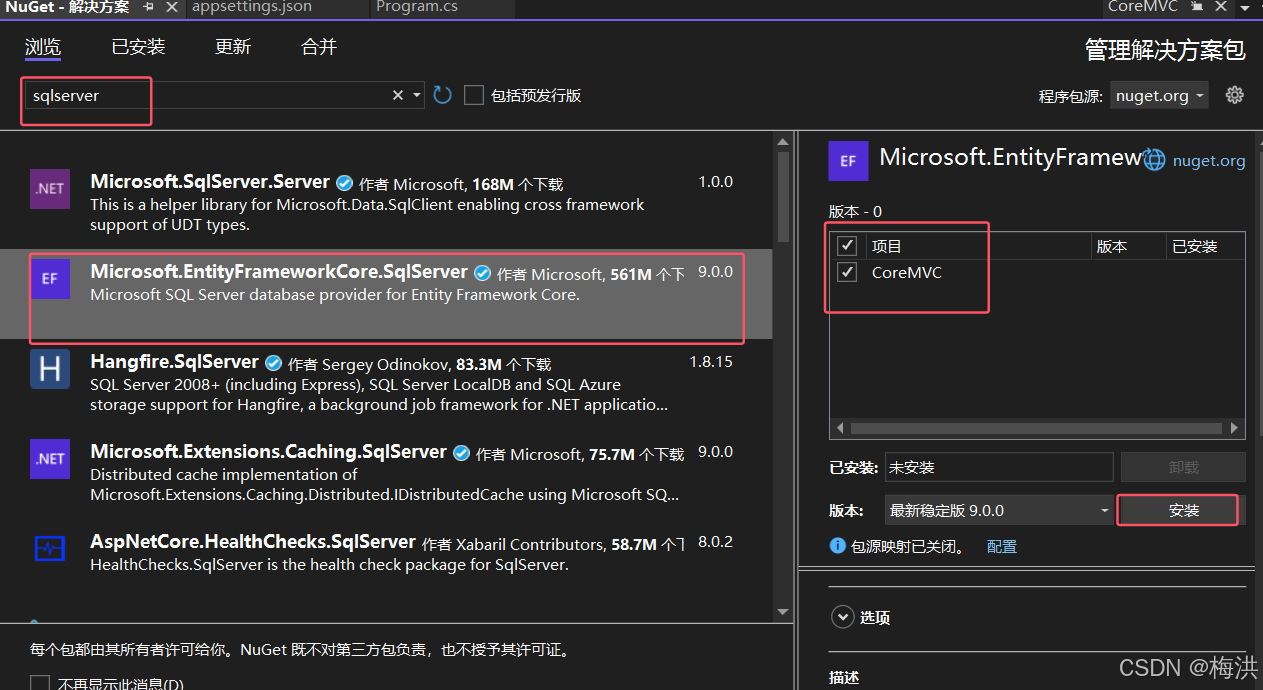The width and height of the screenshot is (1263, 690).
Task: Toggle Include prerelease checkbox
Action: tap(474, 95)
